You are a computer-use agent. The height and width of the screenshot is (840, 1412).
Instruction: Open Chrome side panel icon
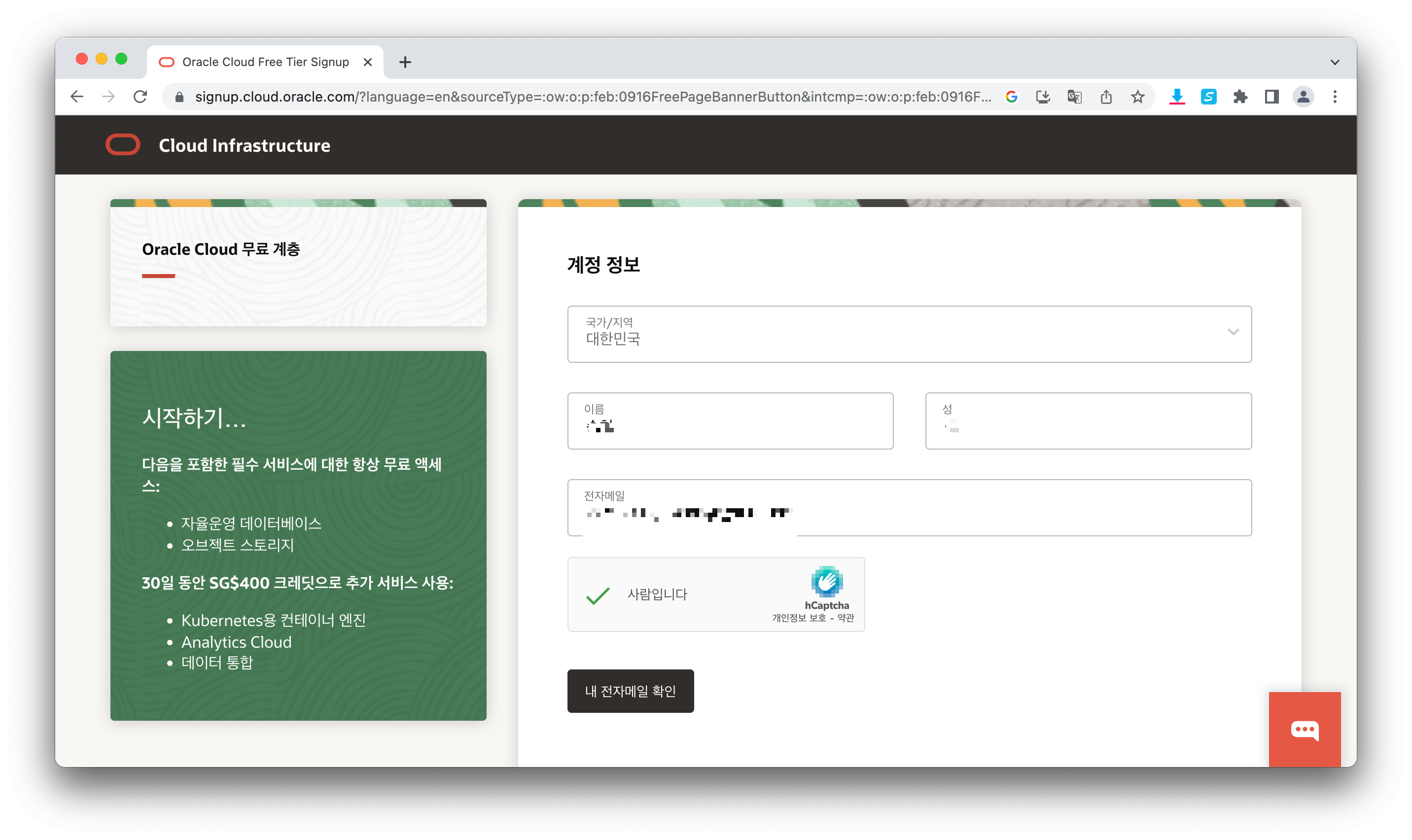tap(1271, 97)
